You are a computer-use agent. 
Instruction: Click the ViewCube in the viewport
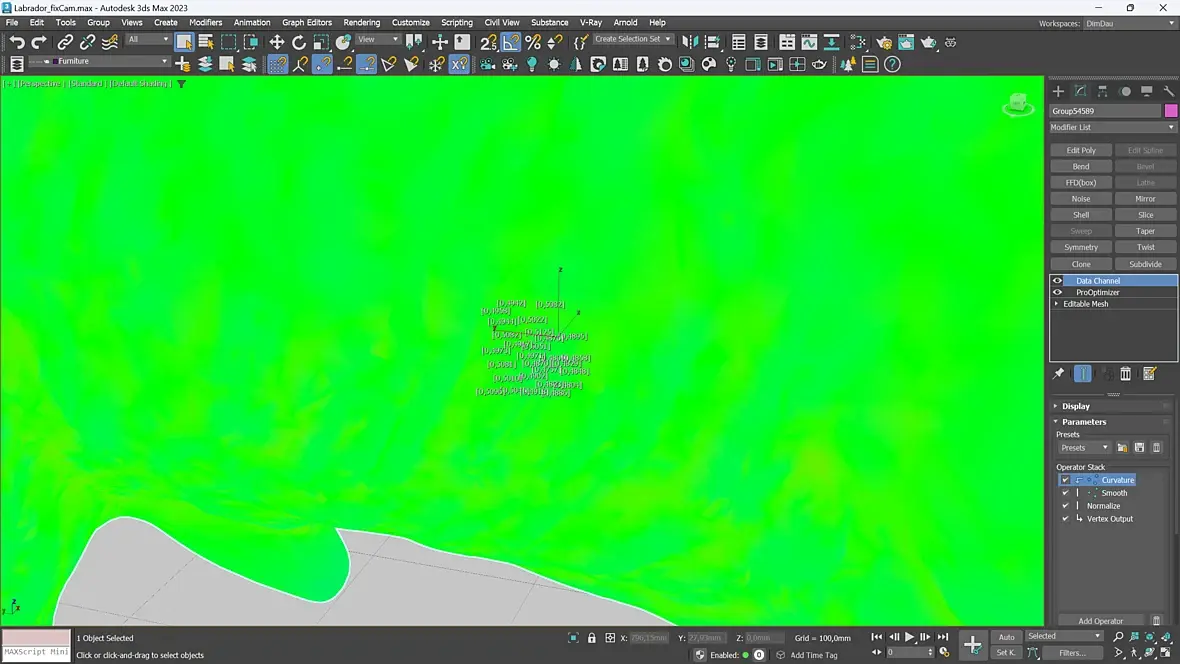pyautogui.click(x=1017, y=105)
